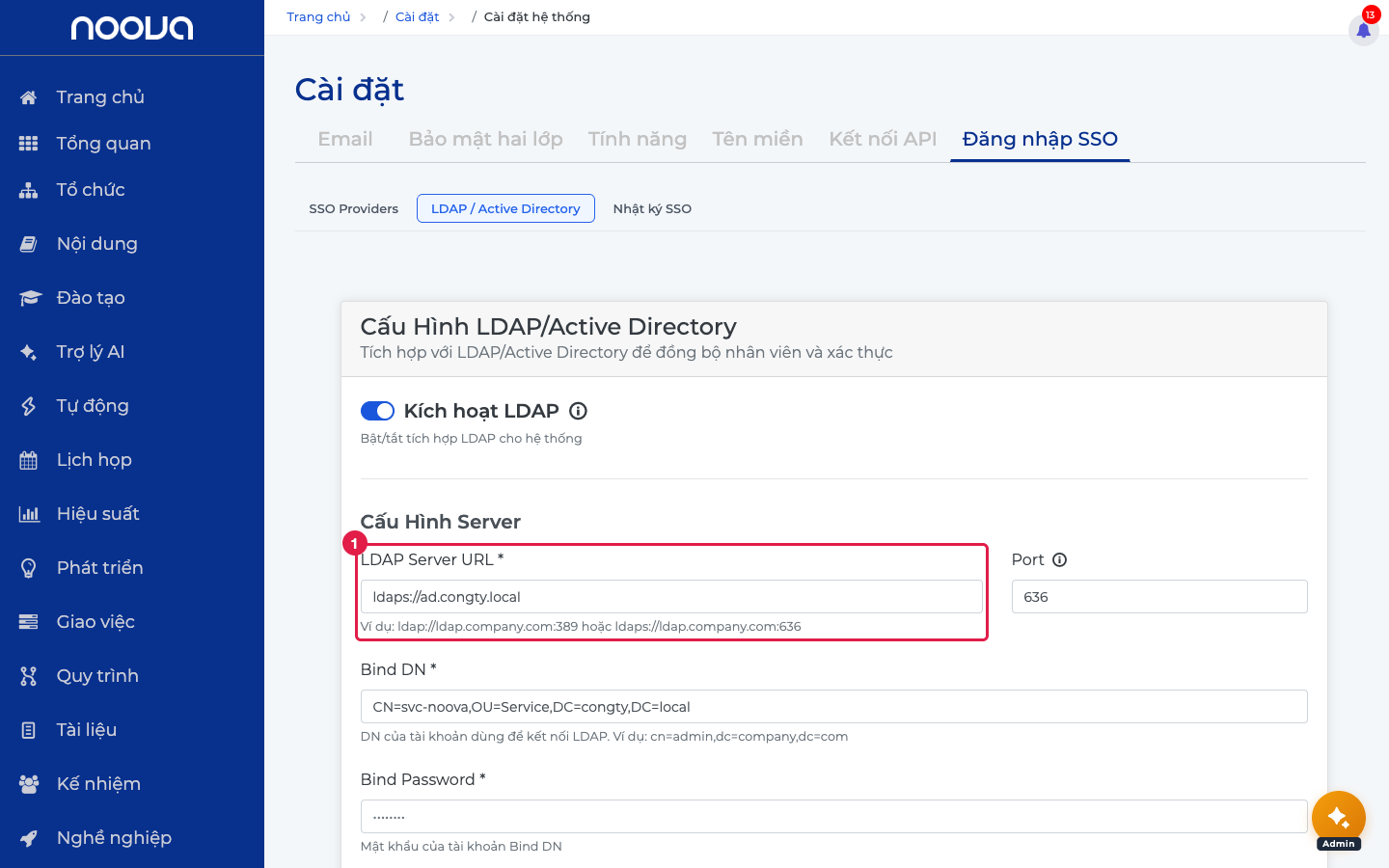Click the Cấu Hình LDAP/Active Directory heading
This screenshot has height=868, width=1389.
548,327
